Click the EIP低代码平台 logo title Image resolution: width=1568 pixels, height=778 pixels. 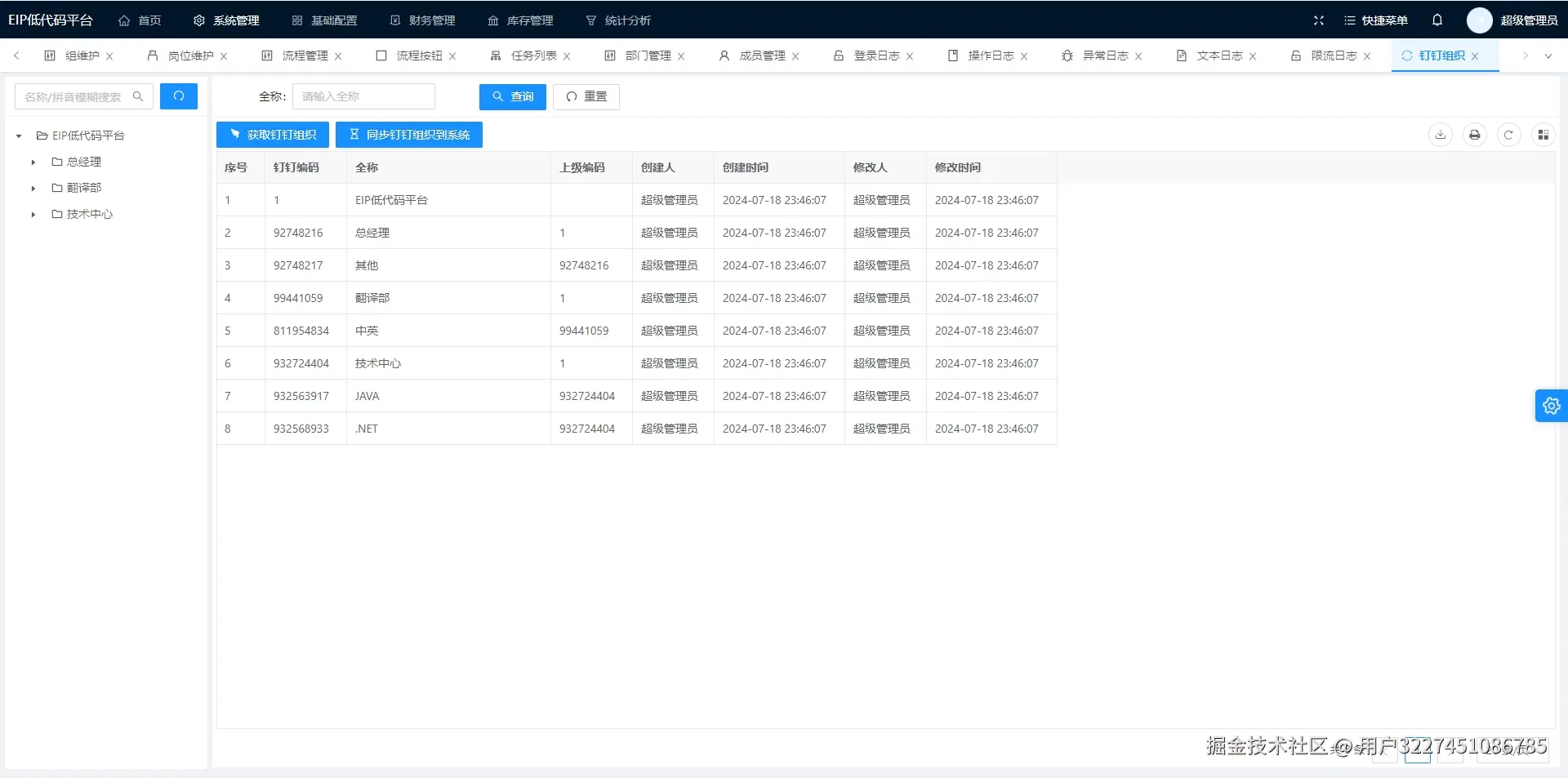(51, 20)
